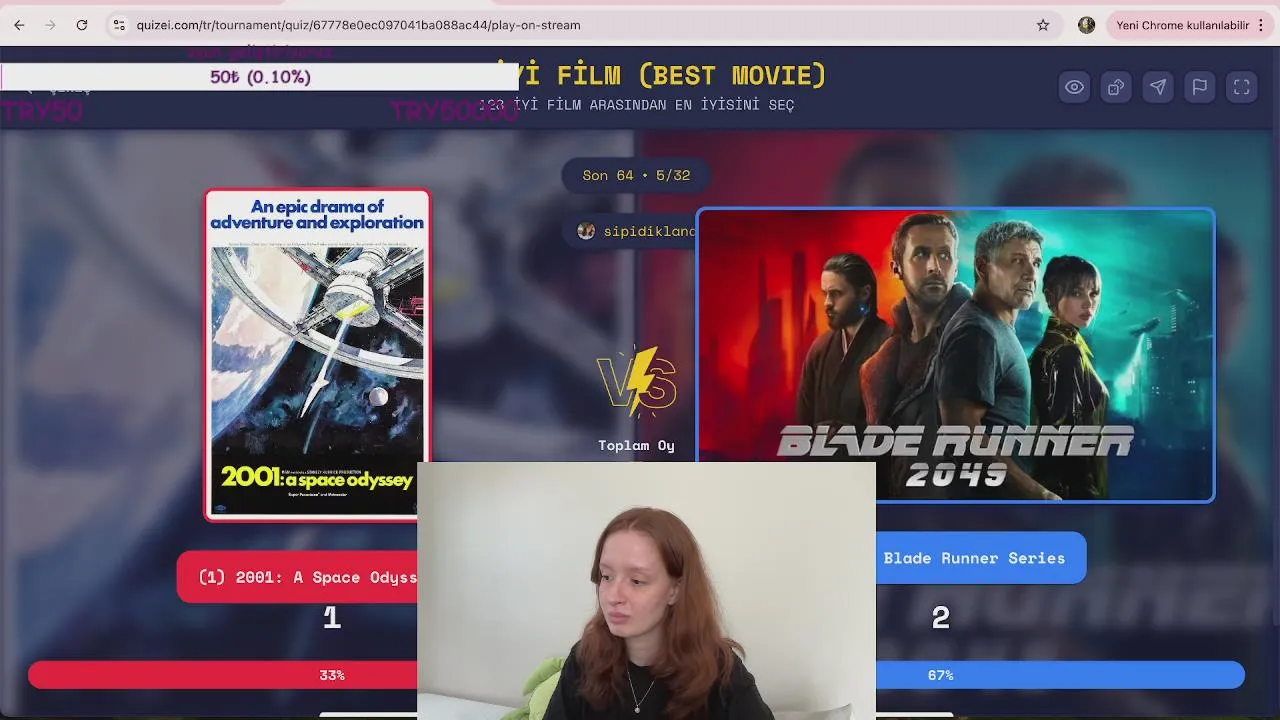Select the 2001: A Space Odyssey poster
The image size is (1280, 720).
click(318, 355)
